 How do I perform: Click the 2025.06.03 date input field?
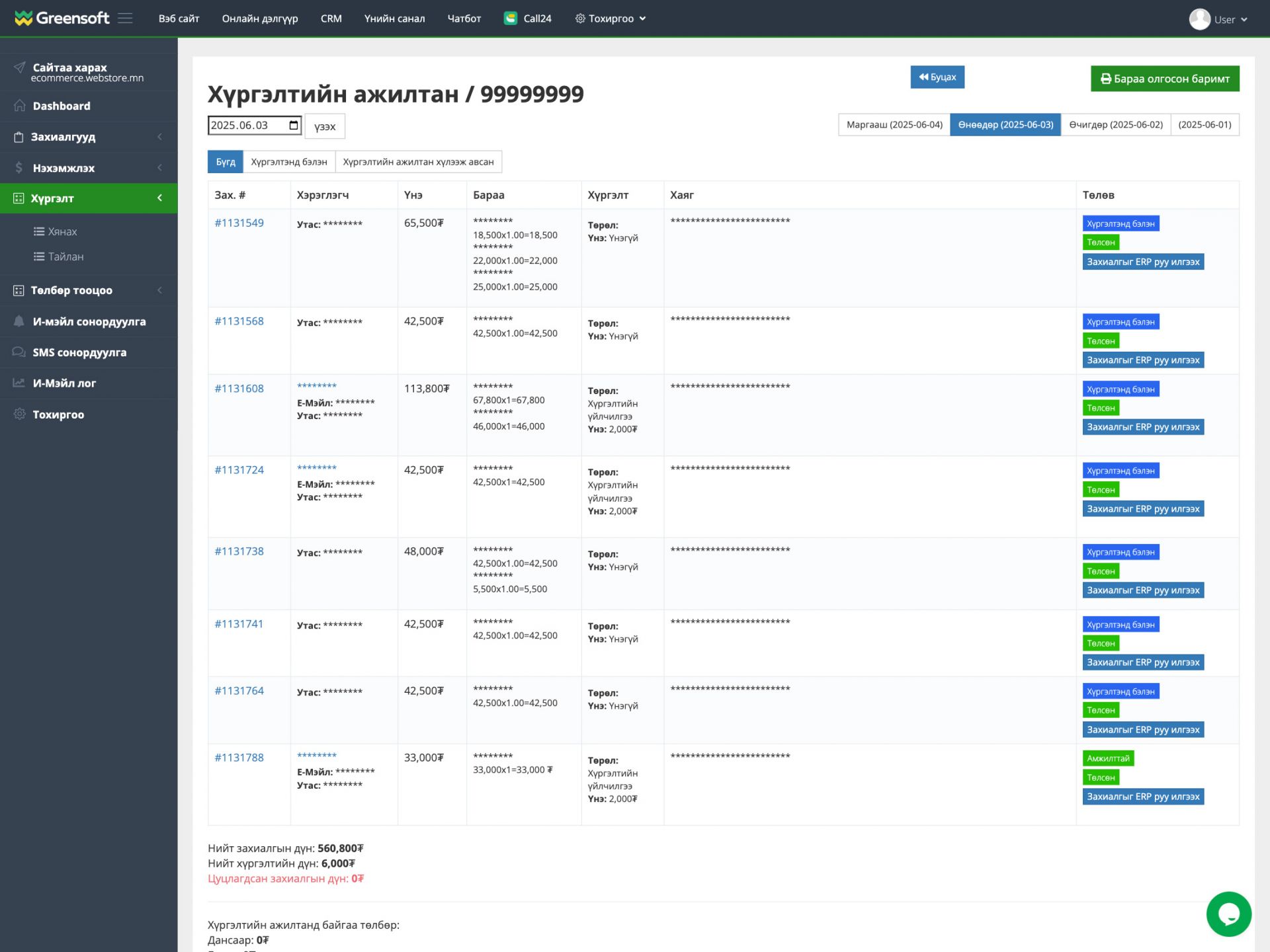[x=254, y=125]
